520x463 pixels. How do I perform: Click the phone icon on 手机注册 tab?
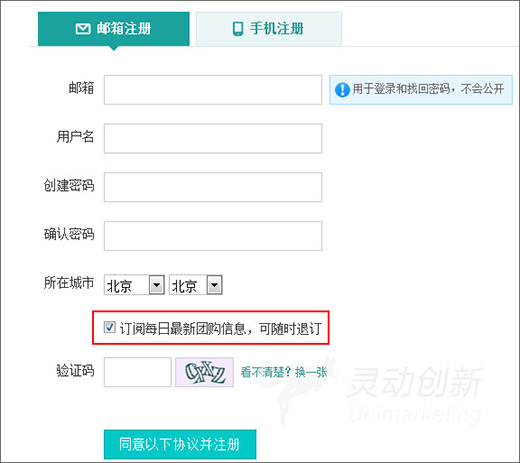tap(238, 29)
